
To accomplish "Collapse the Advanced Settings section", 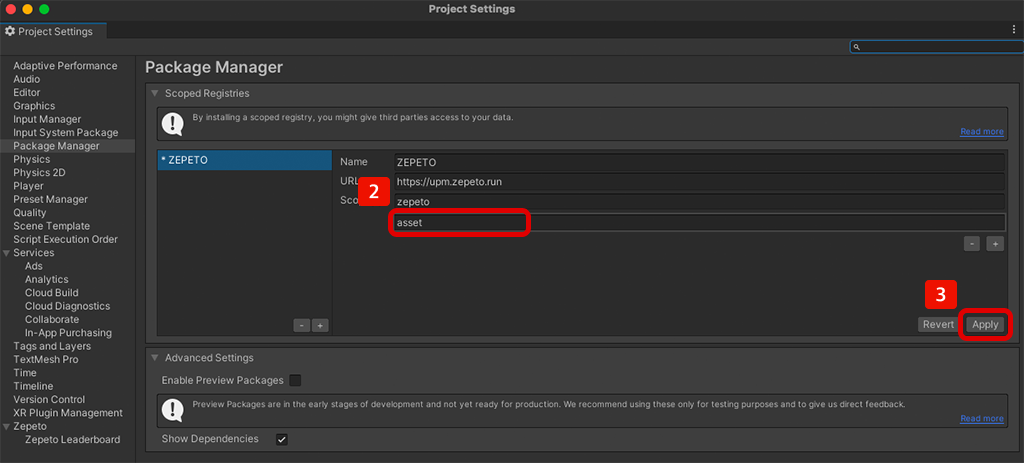I will coord(155,358).
